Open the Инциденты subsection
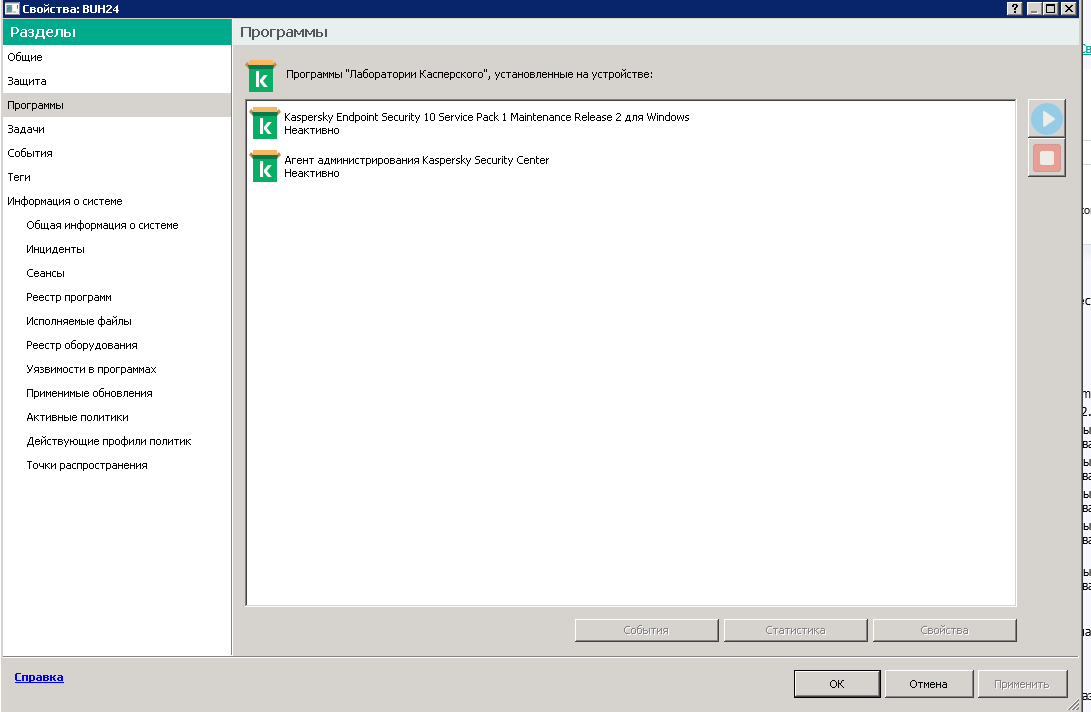The image size is (1091, 712). tap(56, 249)
